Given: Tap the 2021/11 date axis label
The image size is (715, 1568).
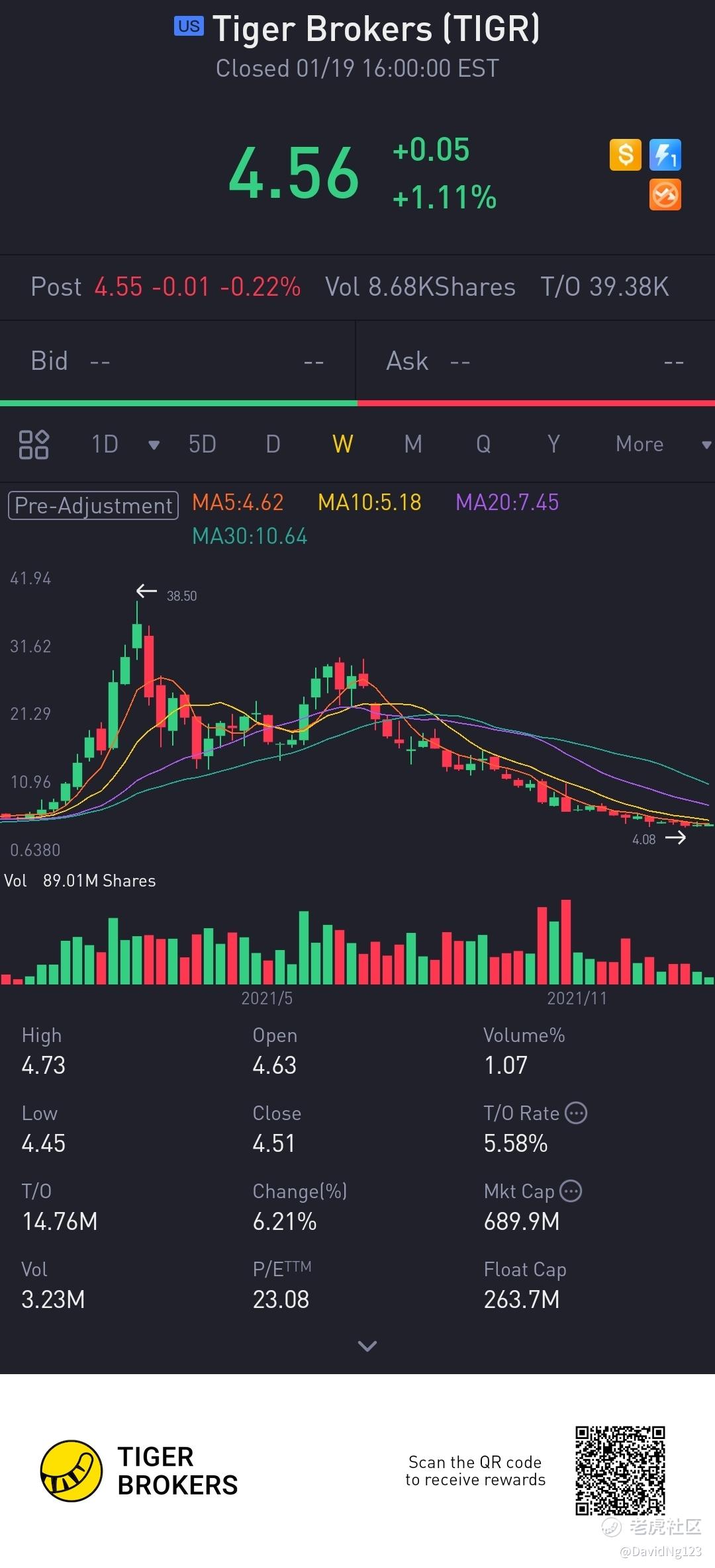Looking at the screenshot, I should [x=577, y=998].
